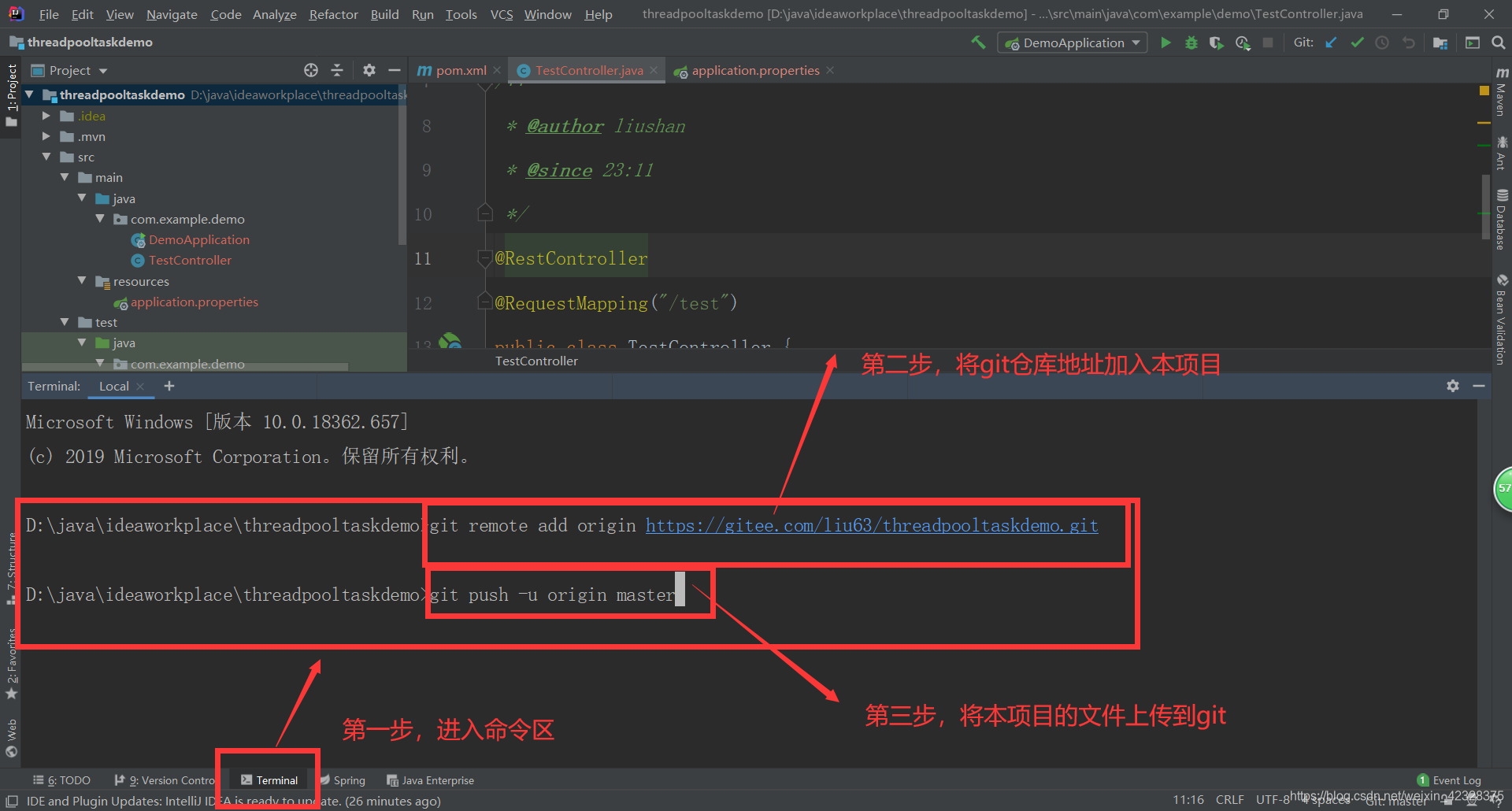Open the Refactor menu

(x=333, y=14)
